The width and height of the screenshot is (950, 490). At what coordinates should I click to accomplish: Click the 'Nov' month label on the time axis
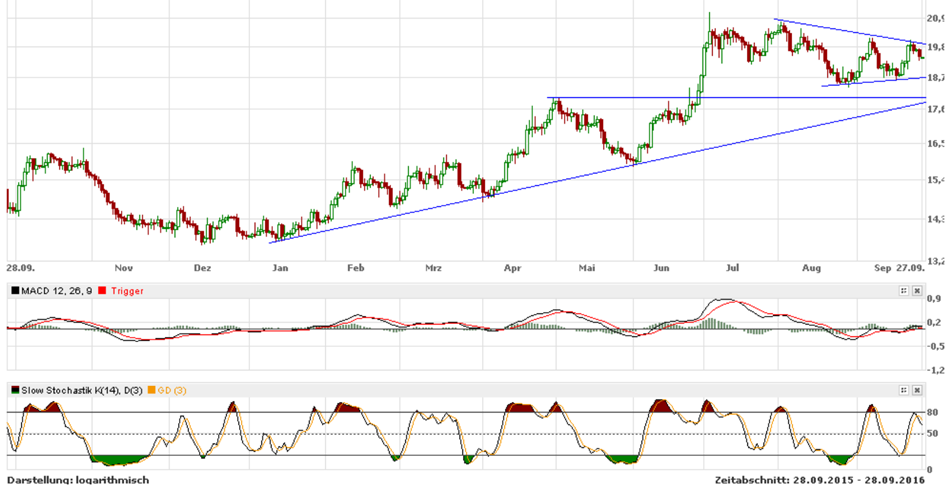(124, 268)
